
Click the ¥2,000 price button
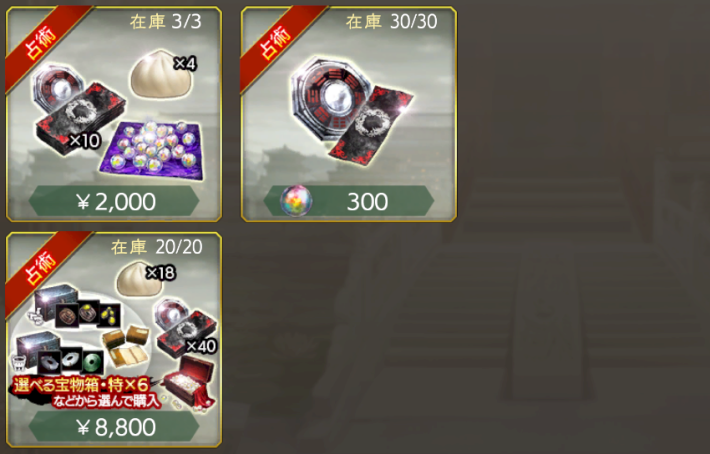pyautogui.click(x=114, y=201)
